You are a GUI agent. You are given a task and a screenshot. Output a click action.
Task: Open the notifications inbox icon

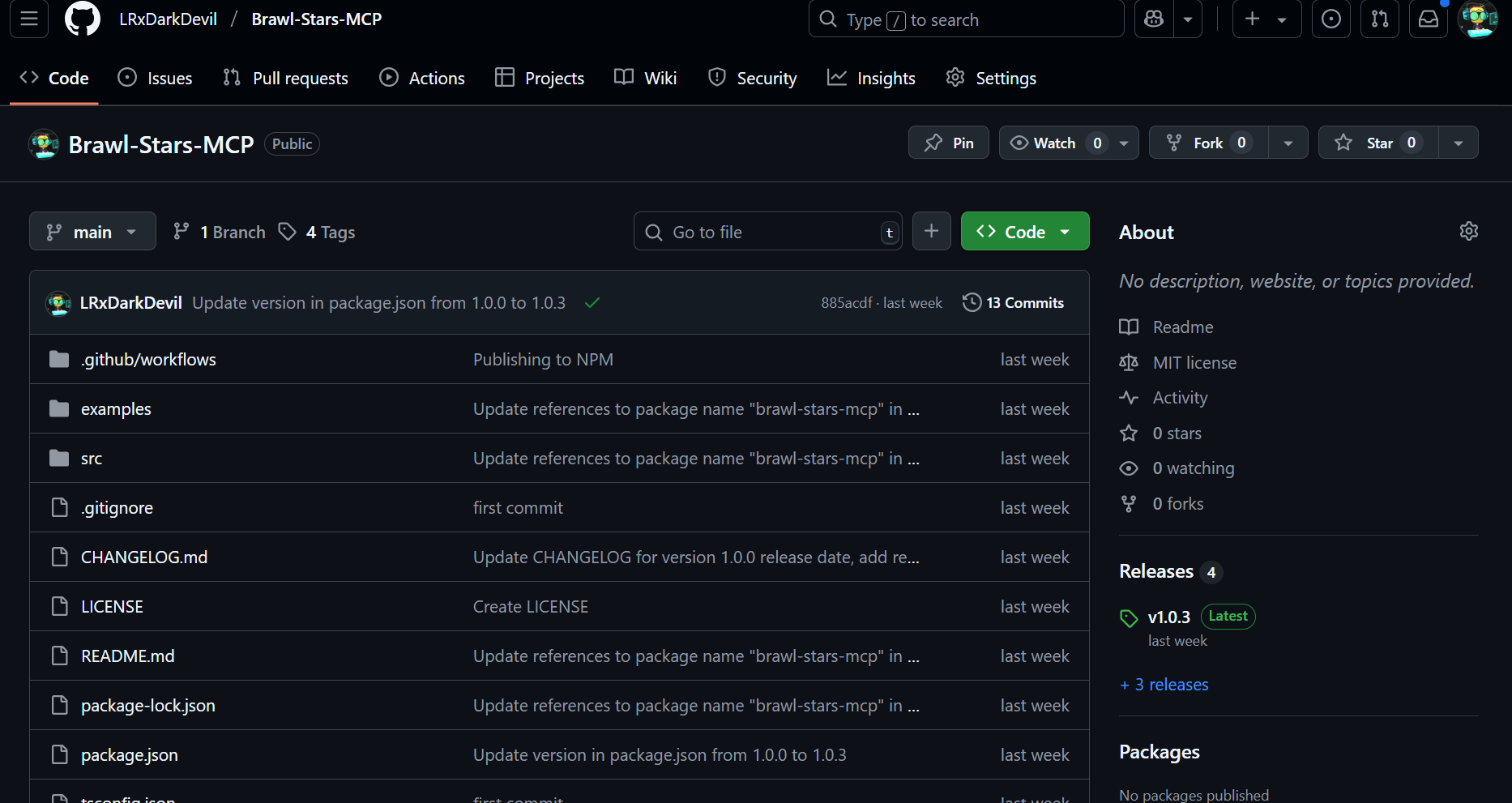1429,19
